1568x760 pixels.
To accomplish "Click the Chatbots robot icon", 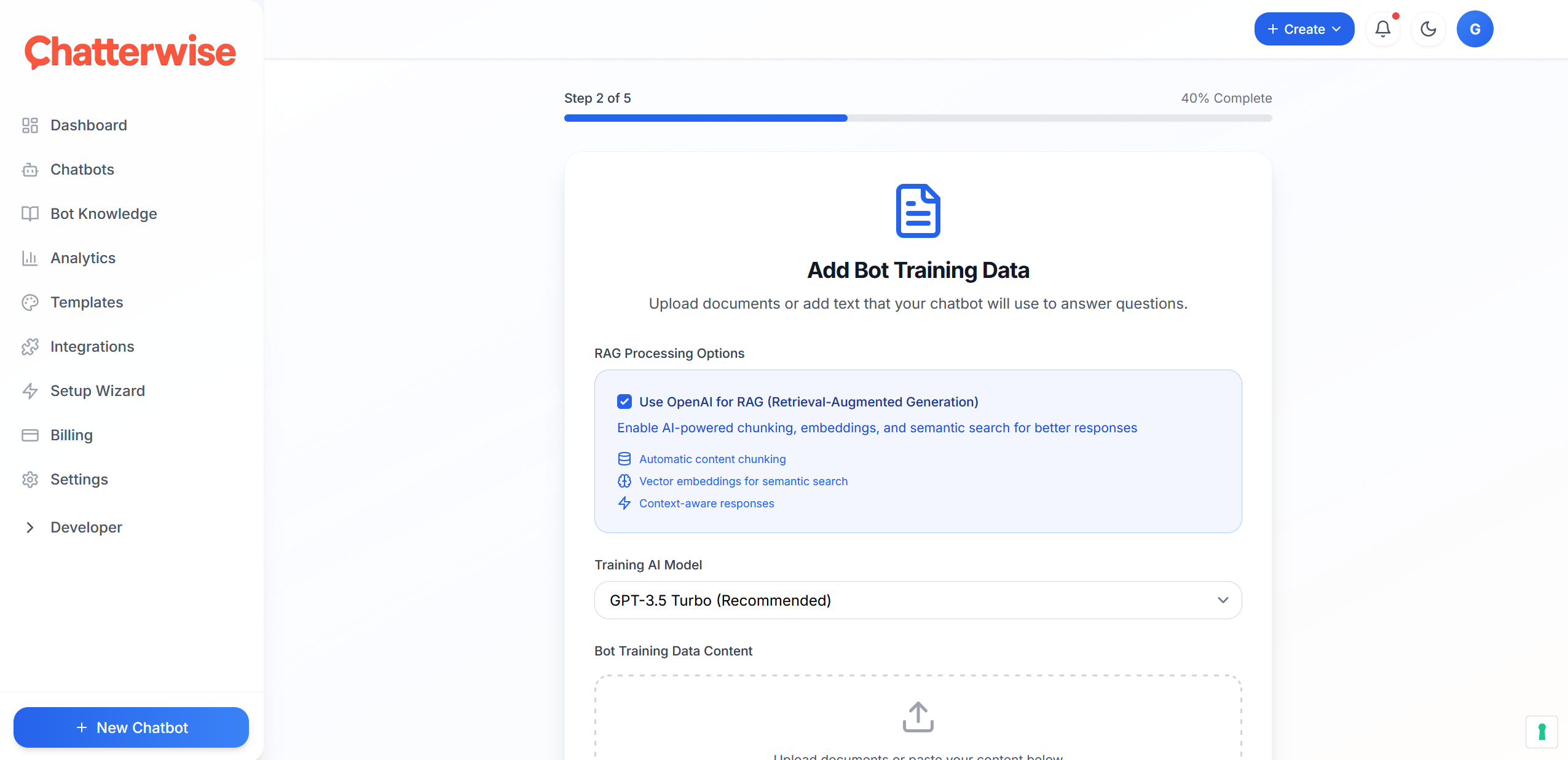I will (x=30, y=170).
